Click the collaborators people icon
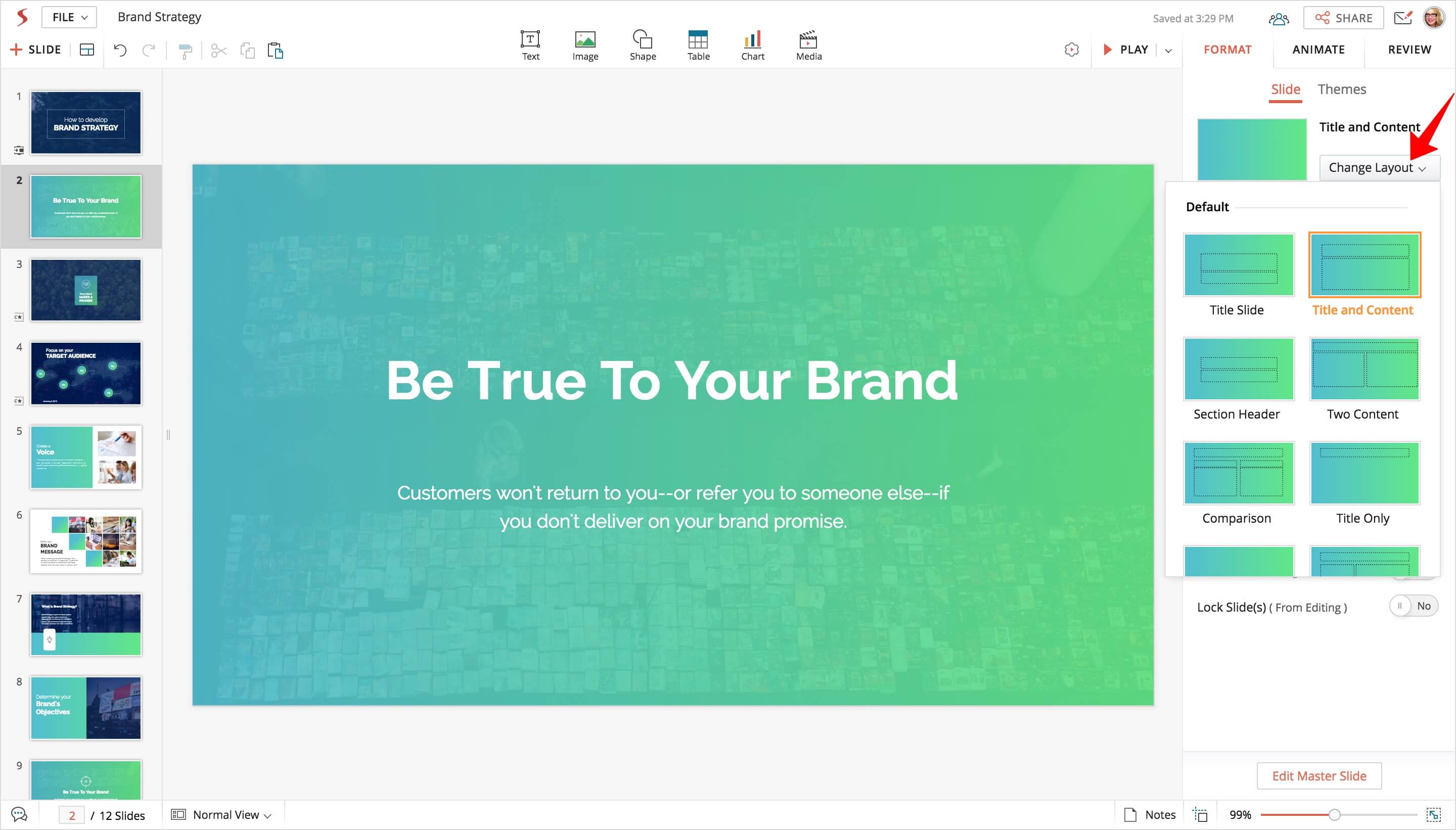Viewport: 1456px width, 830px height. pos(1279,18)
